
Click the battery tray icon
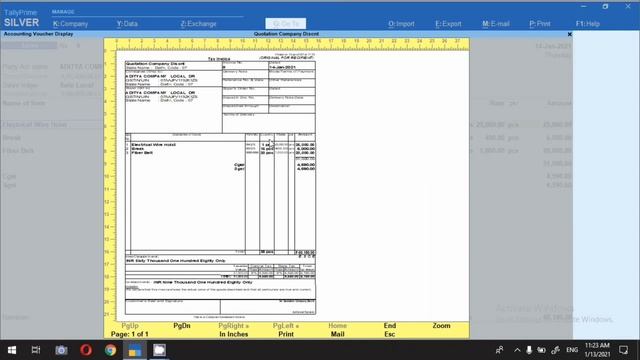point(541,350)
